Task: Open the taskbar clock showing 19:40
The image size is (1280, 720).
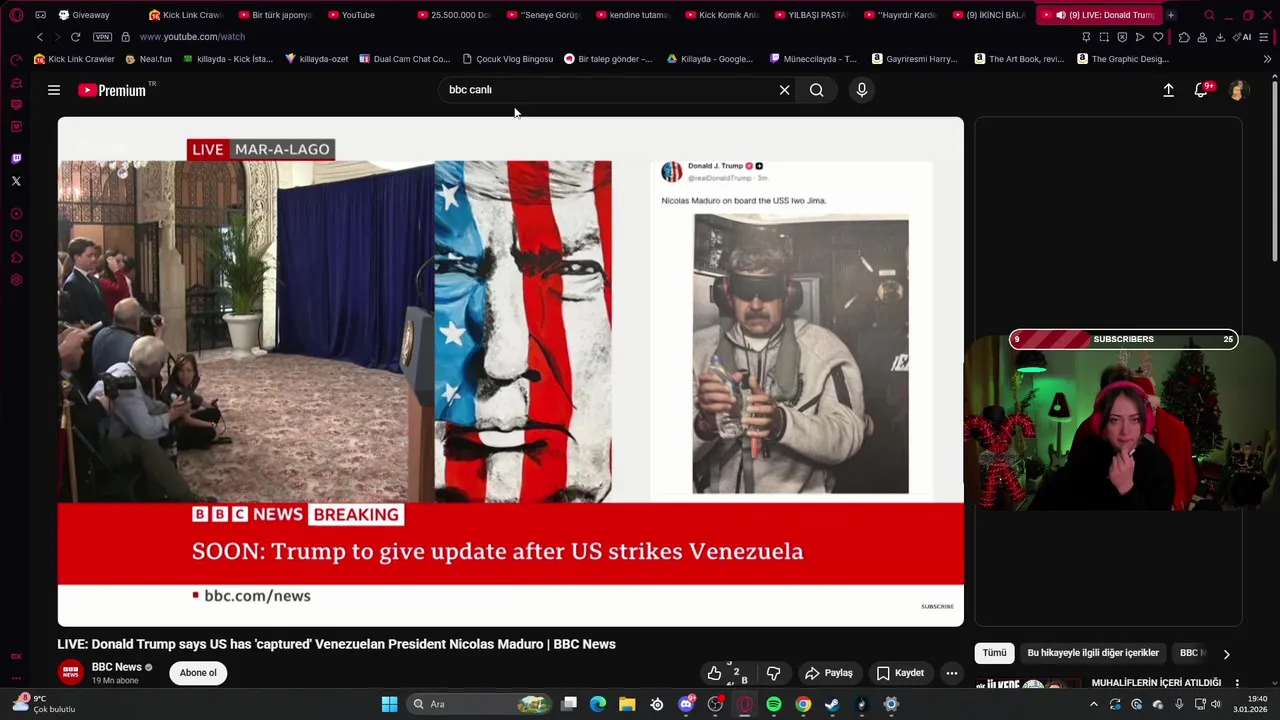Action: [x=1250, y=704]
